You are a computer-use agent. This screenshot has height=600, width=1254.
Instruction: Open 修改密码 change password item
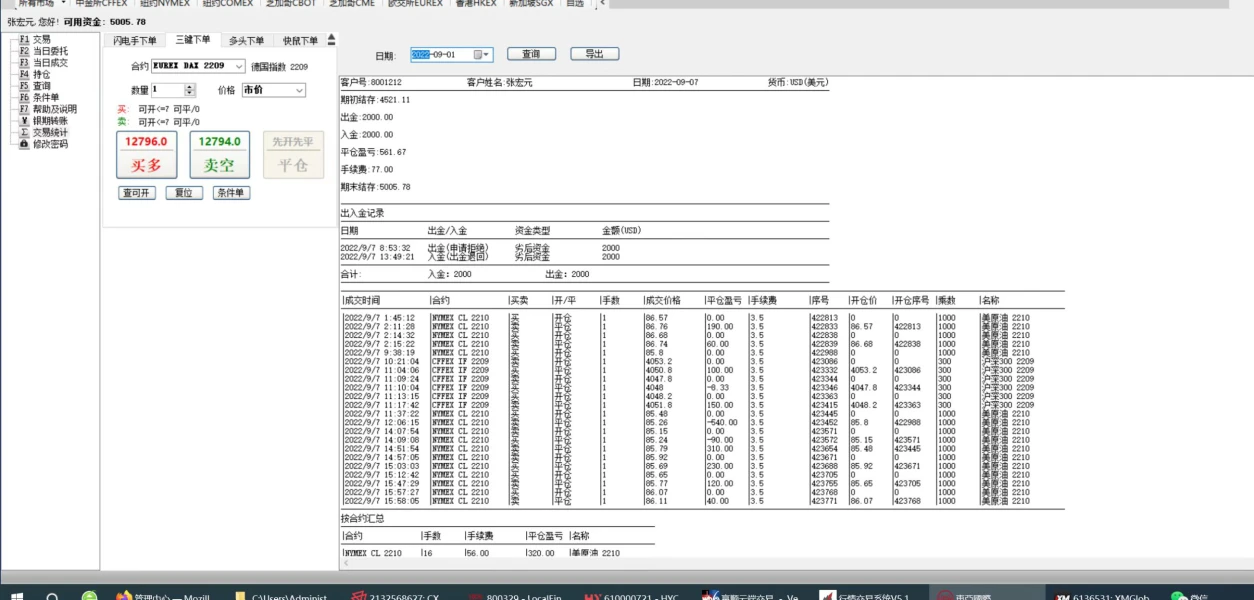click(49, 144)
